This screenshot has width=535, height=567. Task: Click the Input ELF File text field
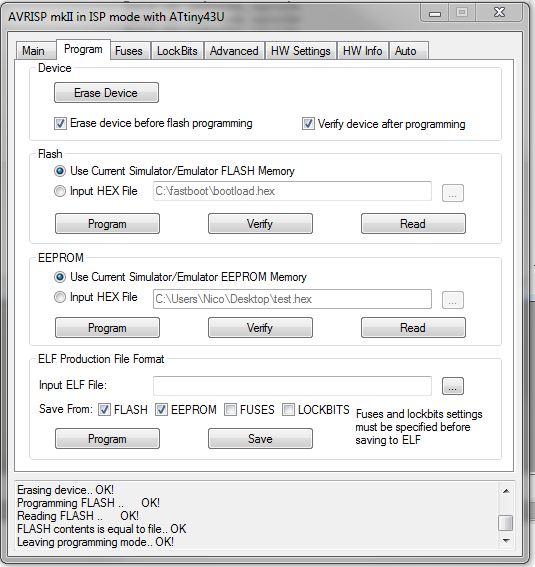(x=292, y=386)
